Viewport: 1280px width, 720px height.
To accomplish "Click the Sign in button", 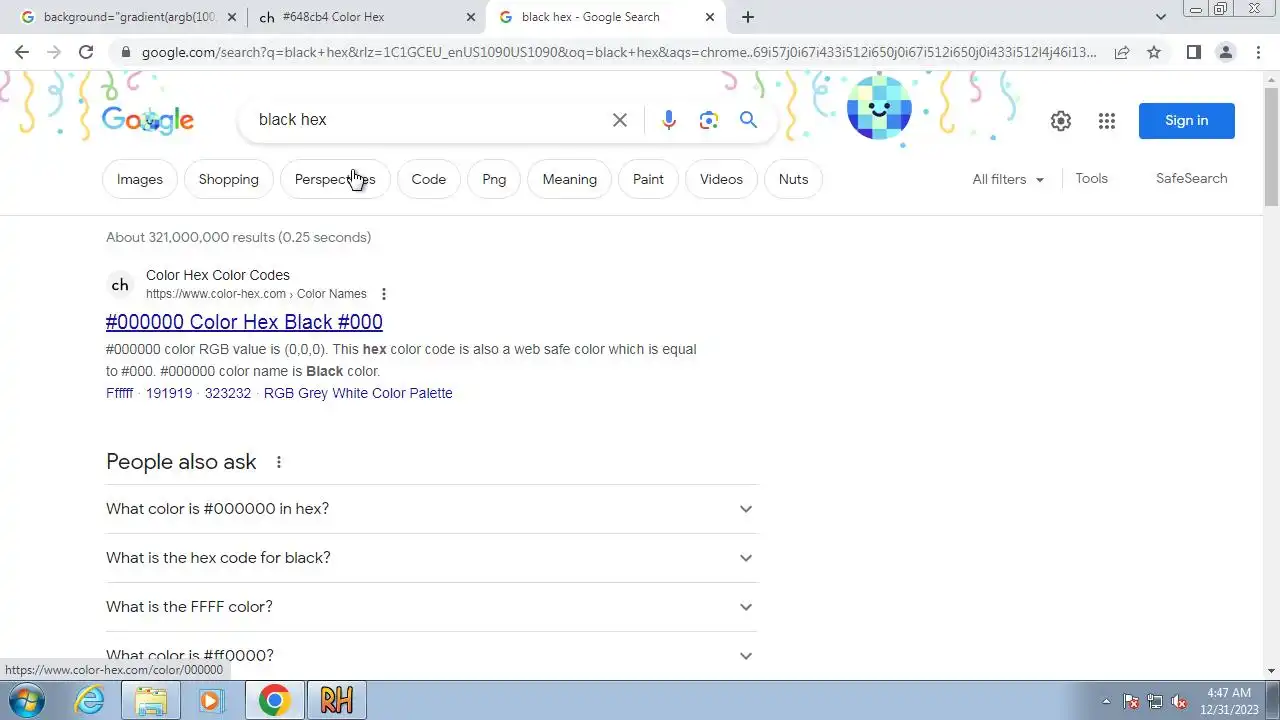I will pyautogui.click(x=1187, y=121).
